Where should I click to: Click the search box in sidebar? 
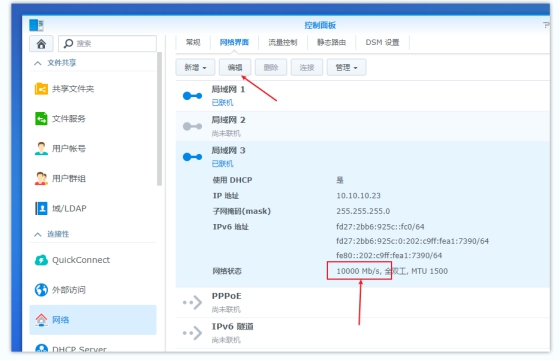pyautogui.click(x=107, y=44)
